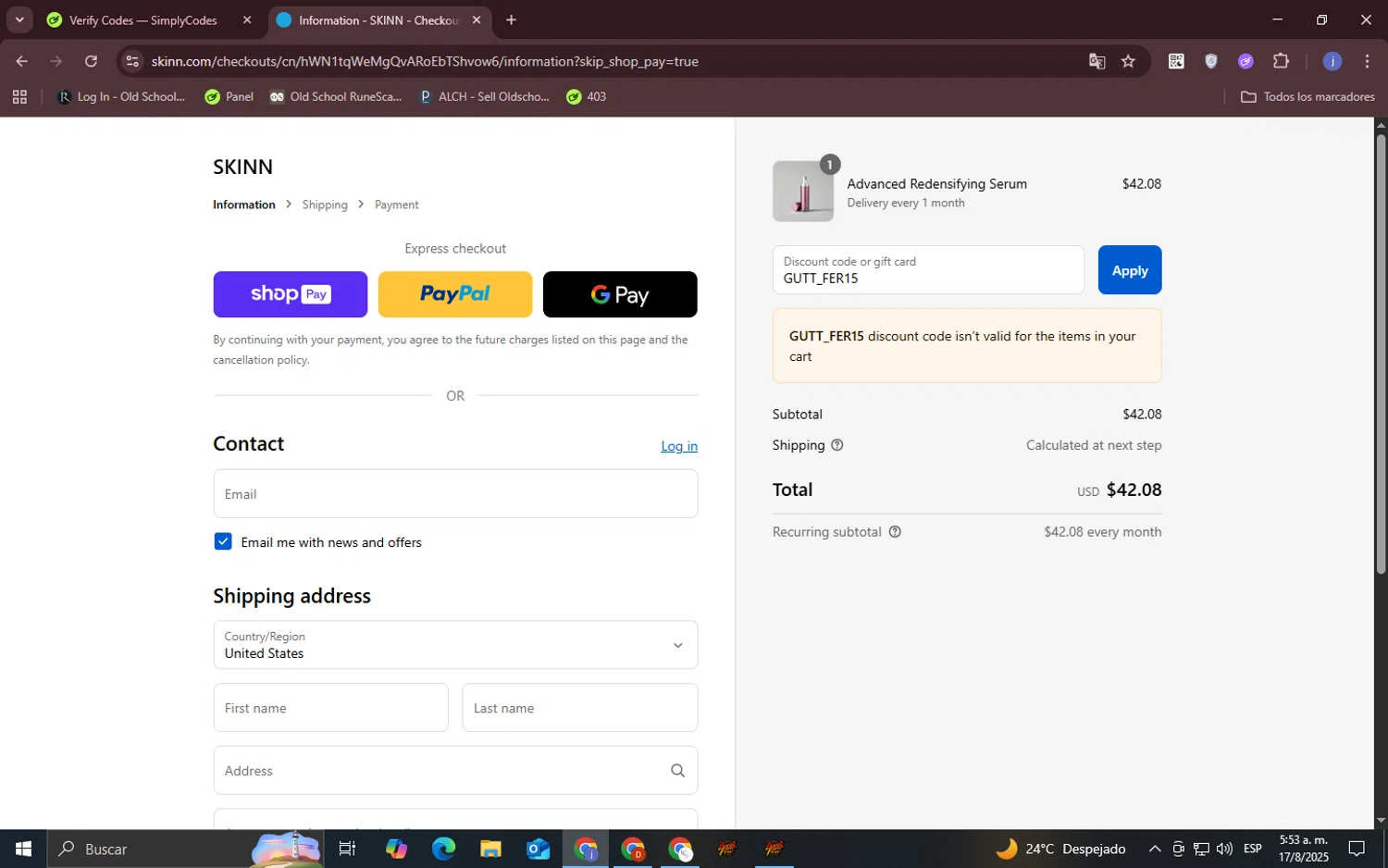
Task: Reload the current checkout page
Action: click(91, 61)
